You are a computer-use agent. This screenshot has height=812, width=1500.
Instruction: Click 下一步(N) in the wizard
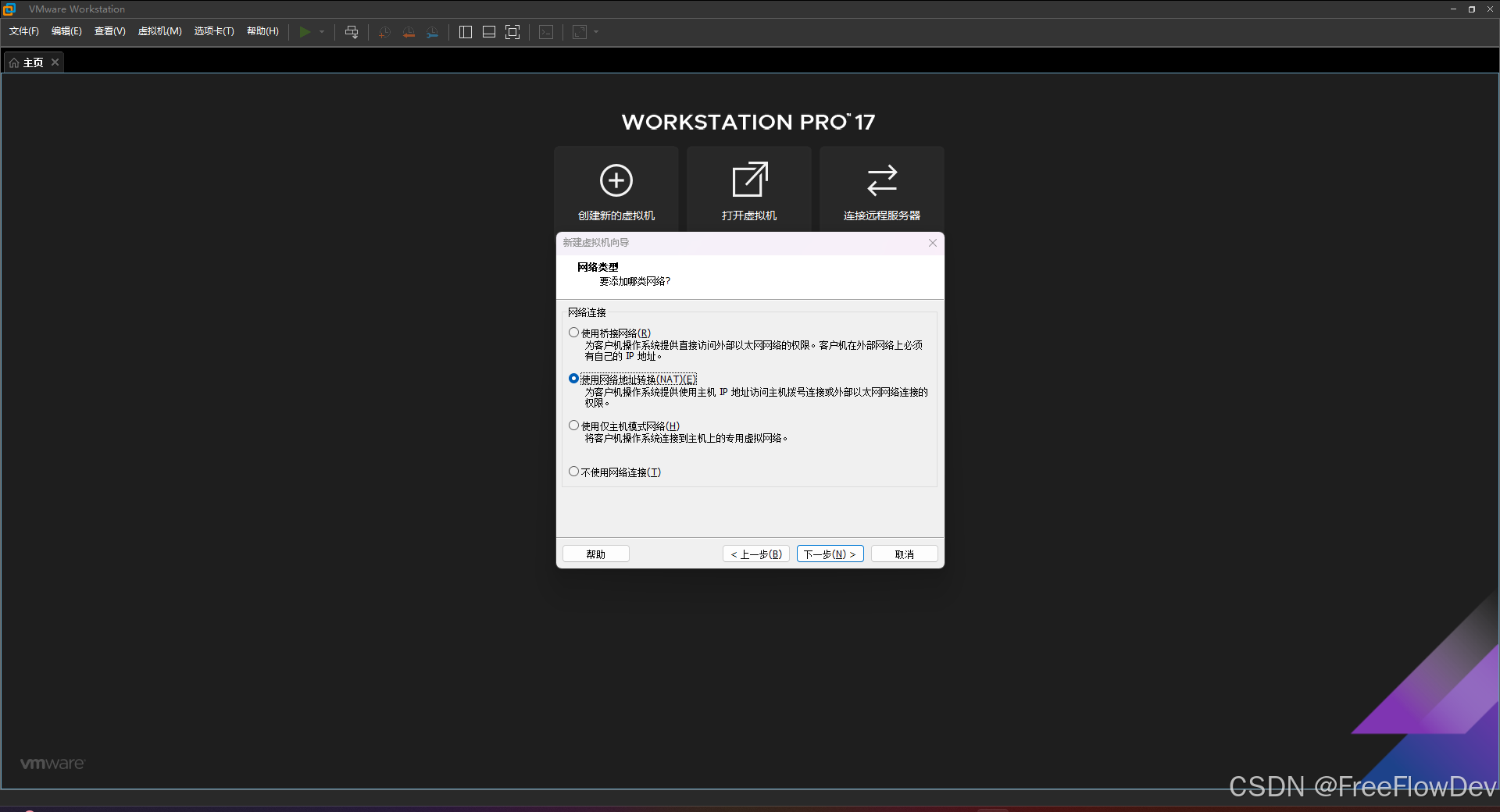[x=829, y=554]
